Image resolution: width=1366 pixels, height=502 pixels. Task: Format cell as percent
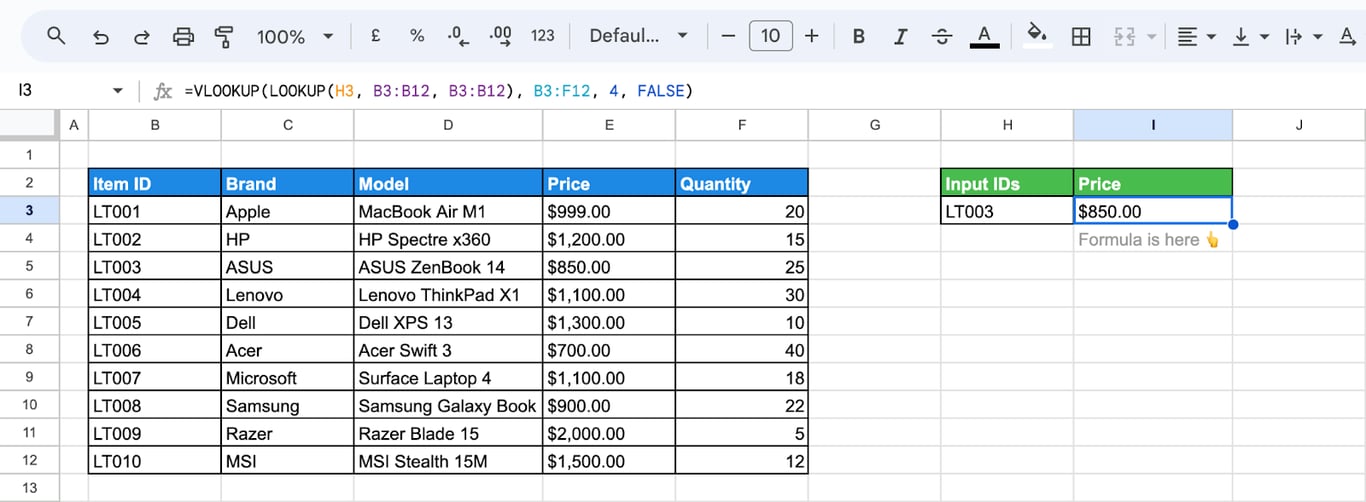pos(416,36)
